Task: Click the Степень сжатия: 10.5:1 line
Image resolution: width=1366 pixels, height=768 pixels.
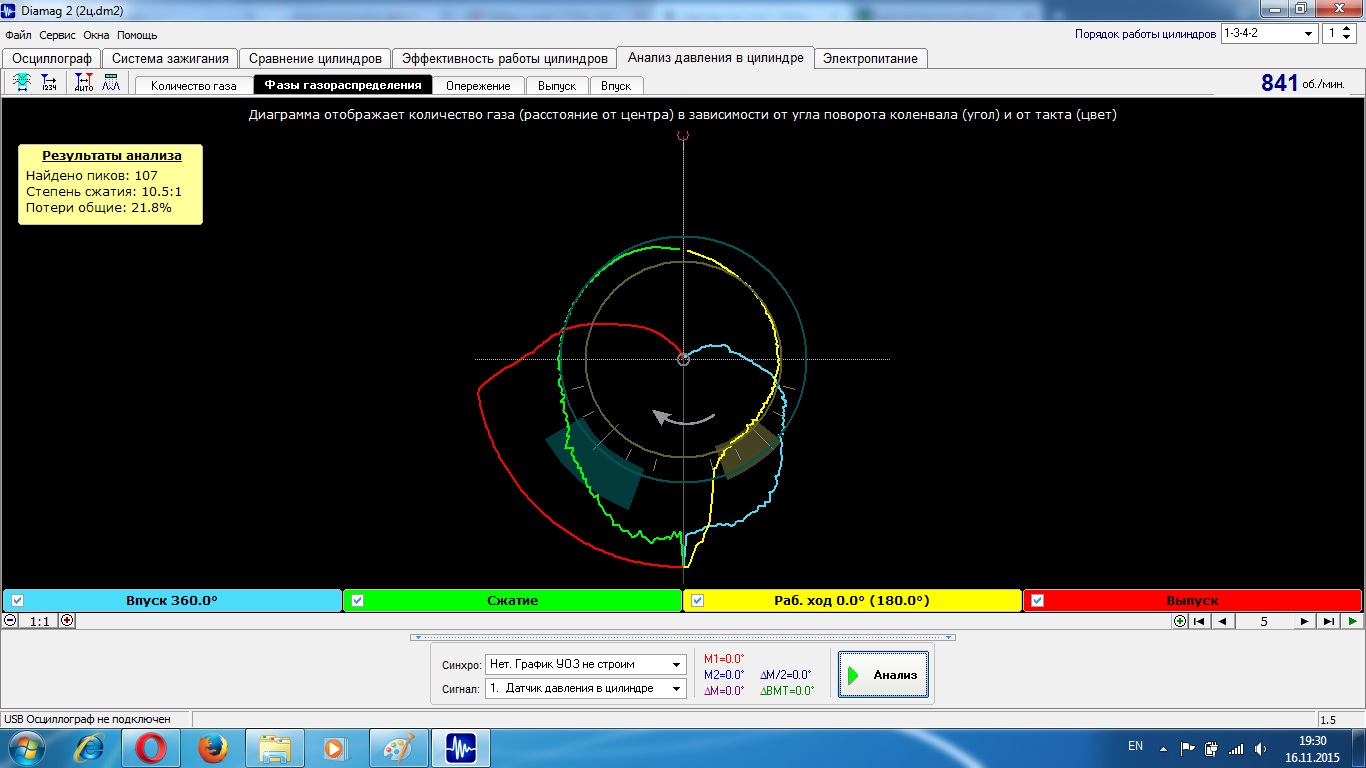Action: pos(104,191)
